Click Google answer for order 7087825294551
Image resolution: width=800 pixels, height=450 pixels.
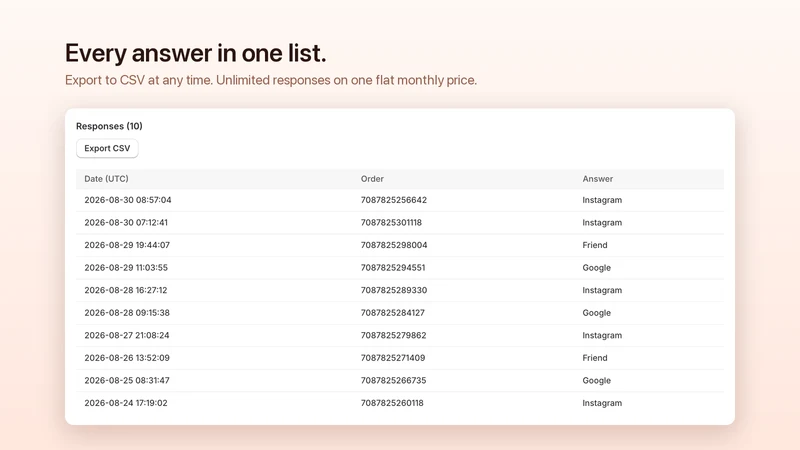[596, 268]
